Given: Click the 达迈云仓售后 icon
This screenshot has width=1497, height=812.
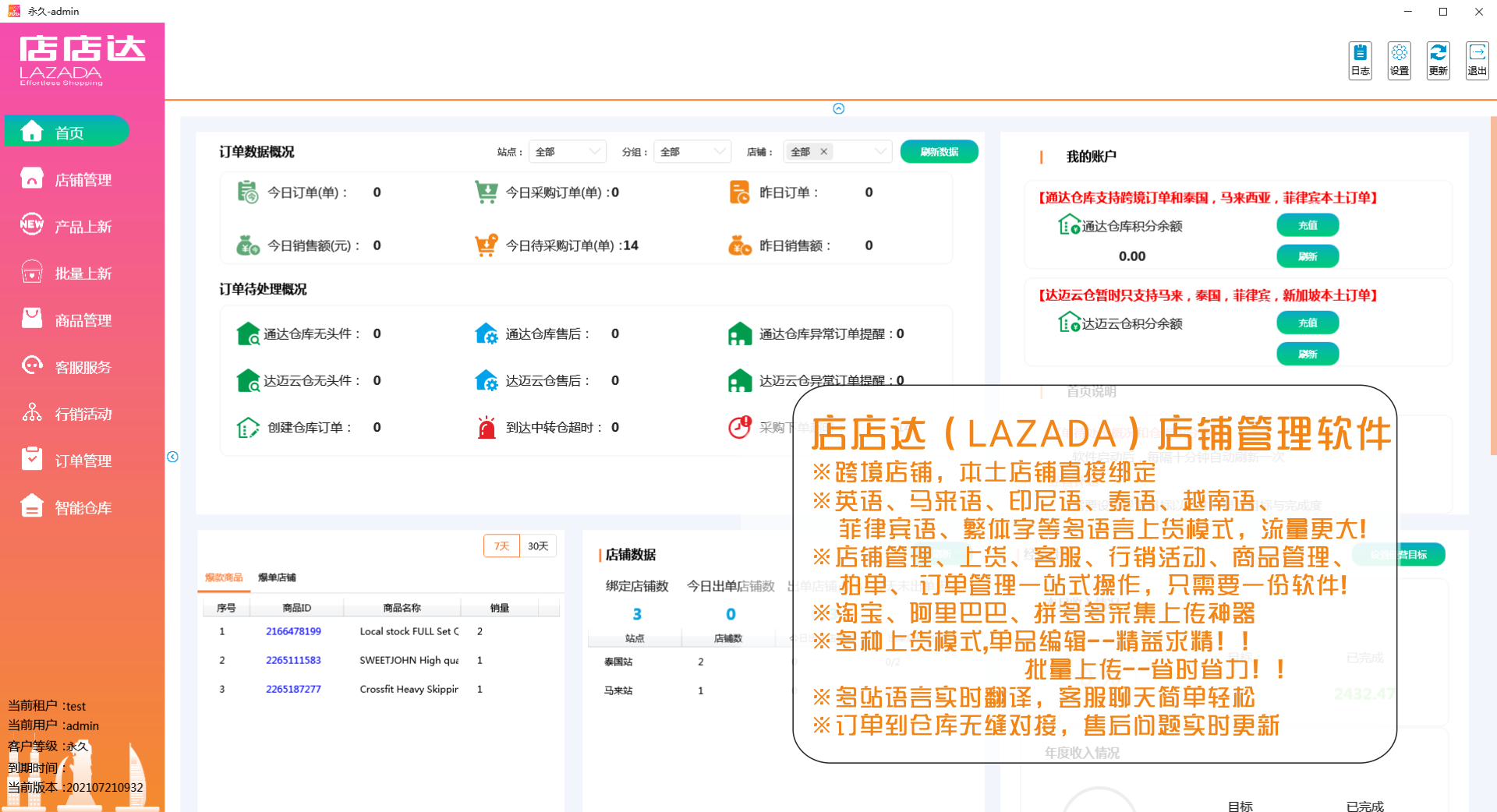Looking at the screenshot, I should [487, 380].
